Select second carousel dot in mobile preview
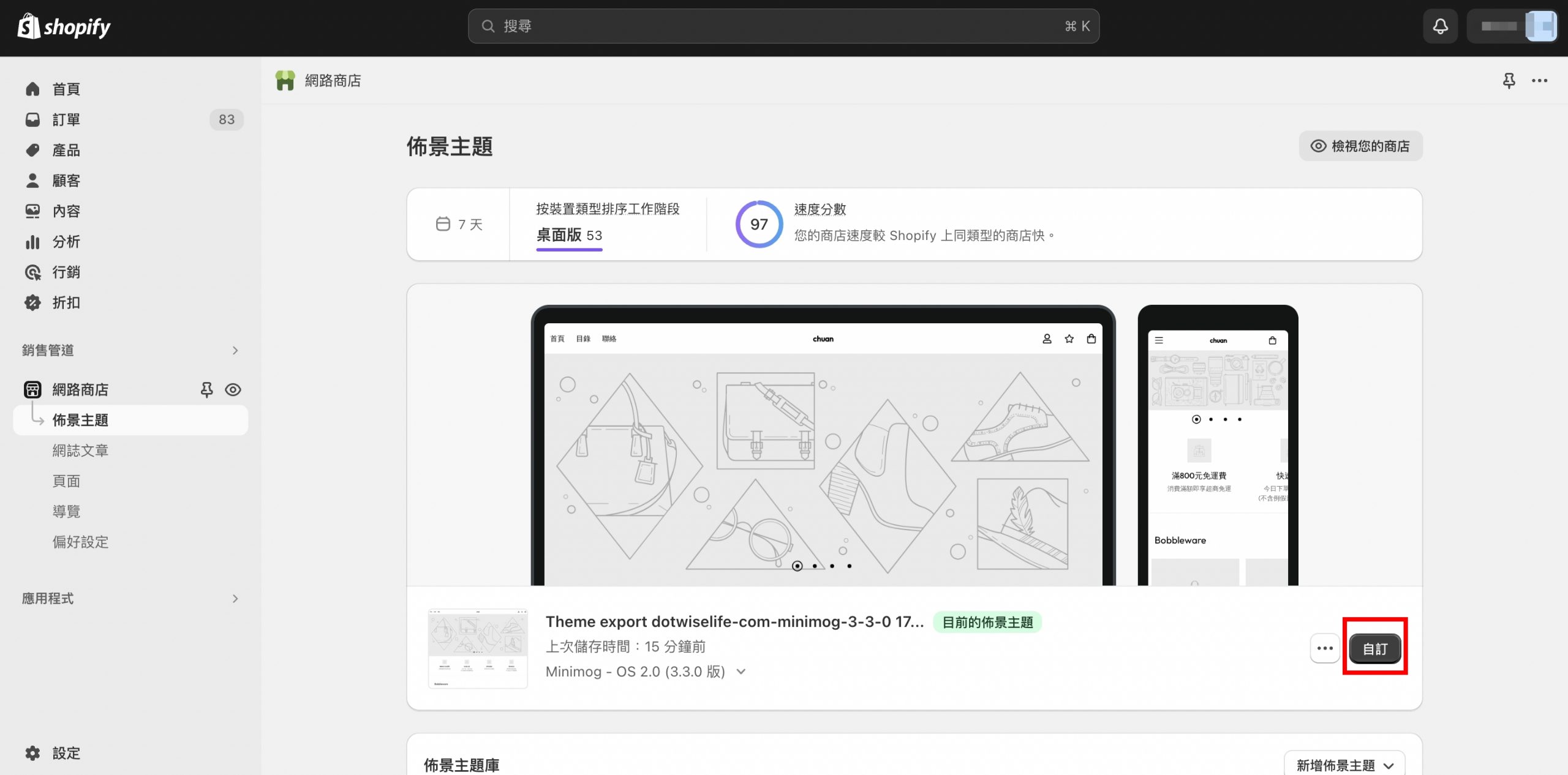 (x=1210, y=419)
